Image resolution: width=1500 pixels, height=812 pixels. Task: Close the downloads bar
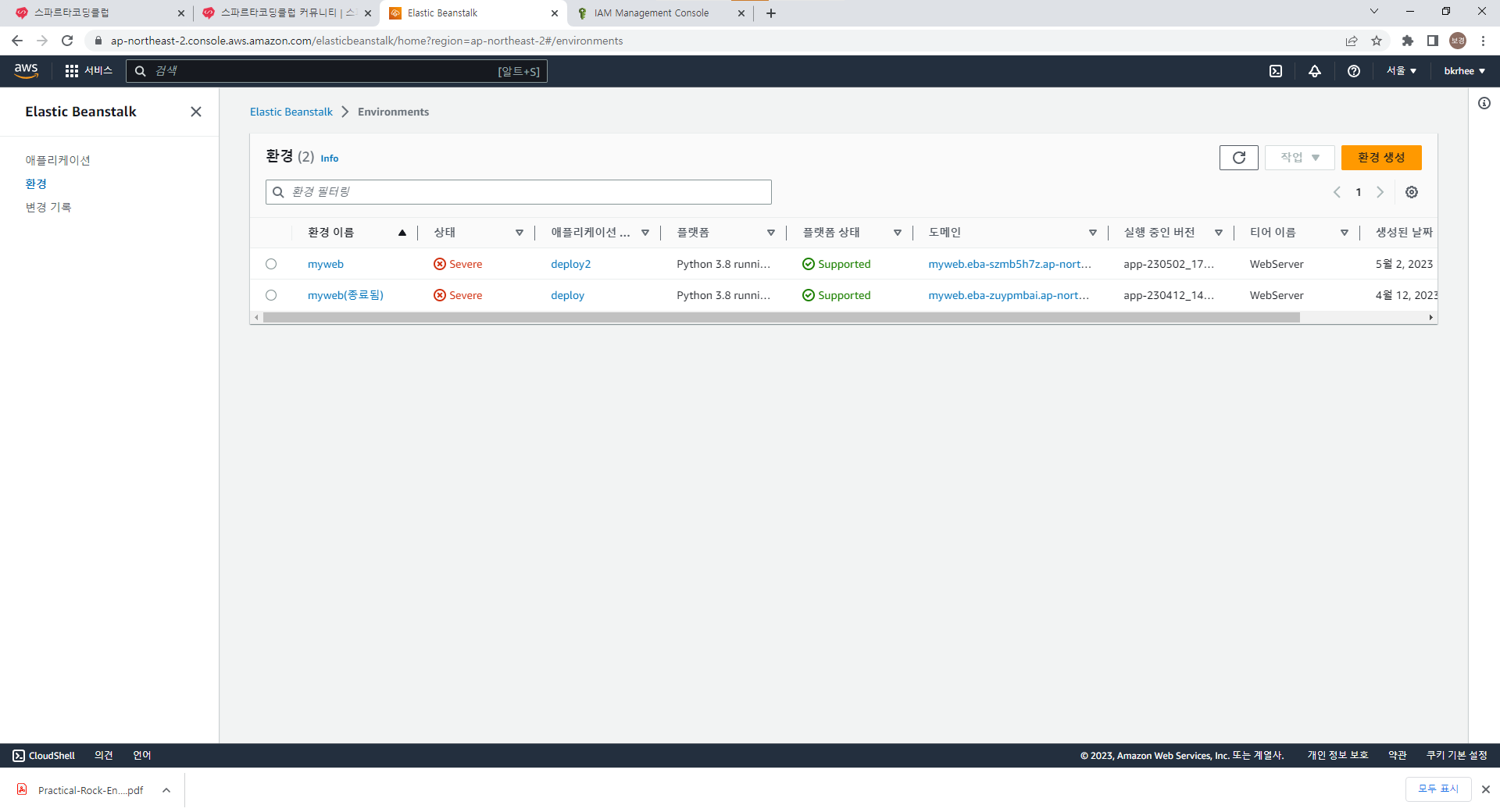[1486, 789]
